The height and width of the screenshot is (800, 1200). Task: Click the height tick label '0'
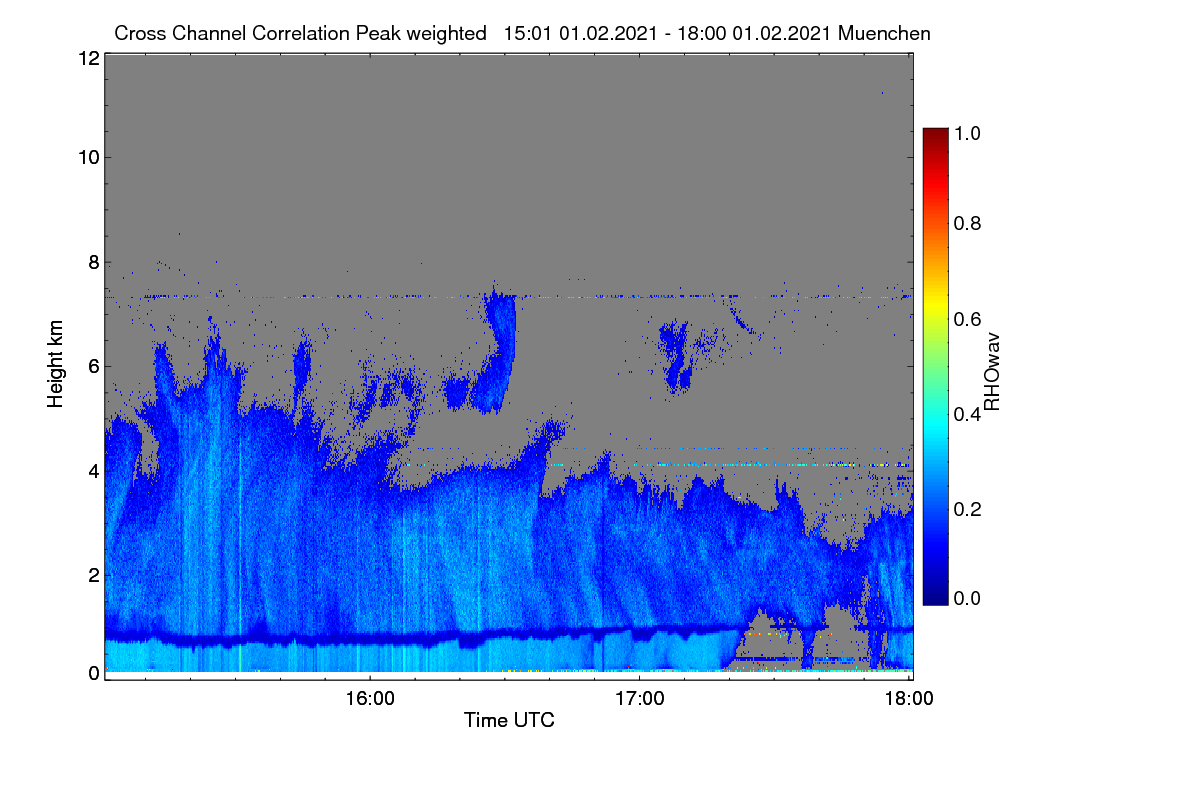click(x=93, y=673)
